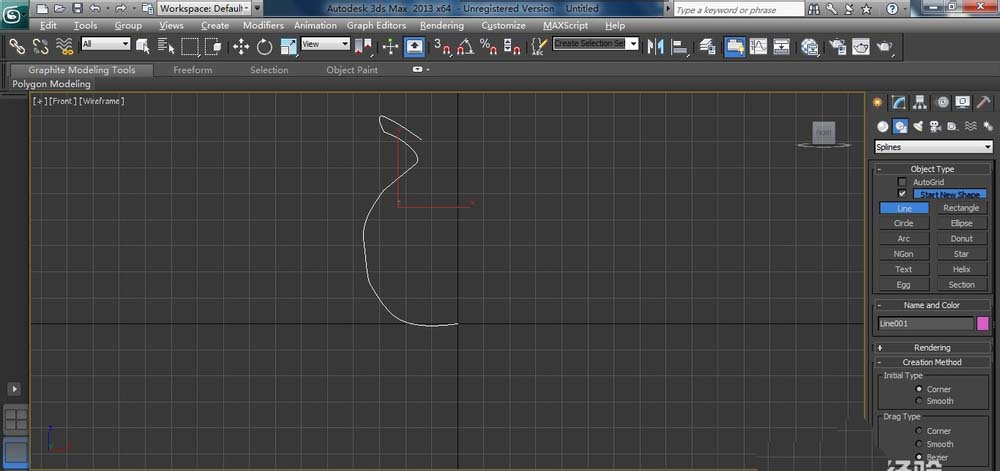Select Corner under Drag Type
This screenshot has width=1000, height=471.
(x=919, y=431)
